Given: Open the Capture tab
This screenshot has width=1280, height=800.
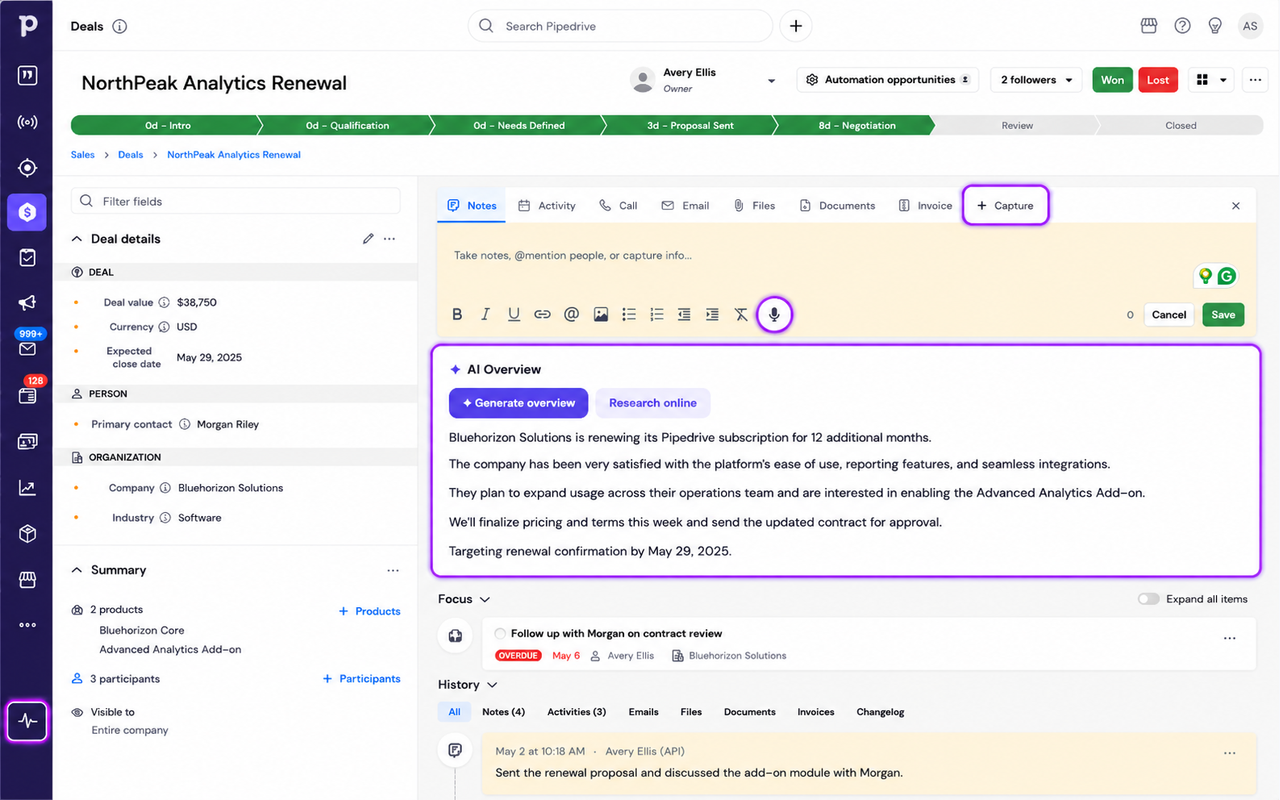Looking at the screenshot, I should [x=1005, y=205].
